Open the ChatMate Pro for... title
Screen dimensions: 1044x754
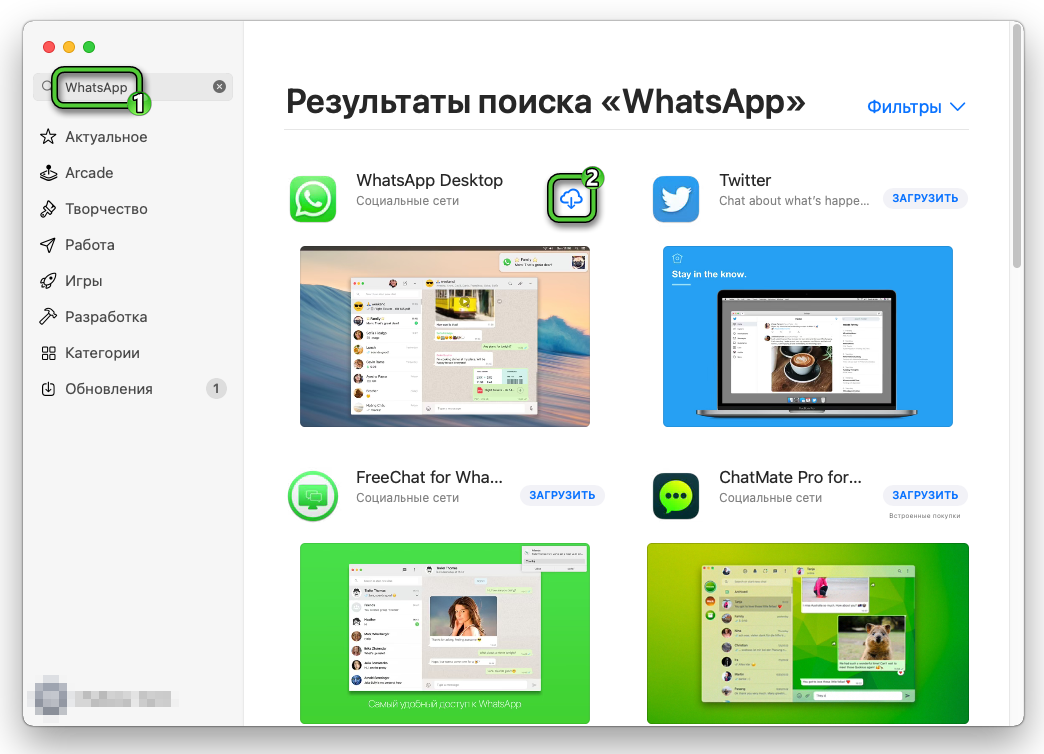tap(790, 477)
